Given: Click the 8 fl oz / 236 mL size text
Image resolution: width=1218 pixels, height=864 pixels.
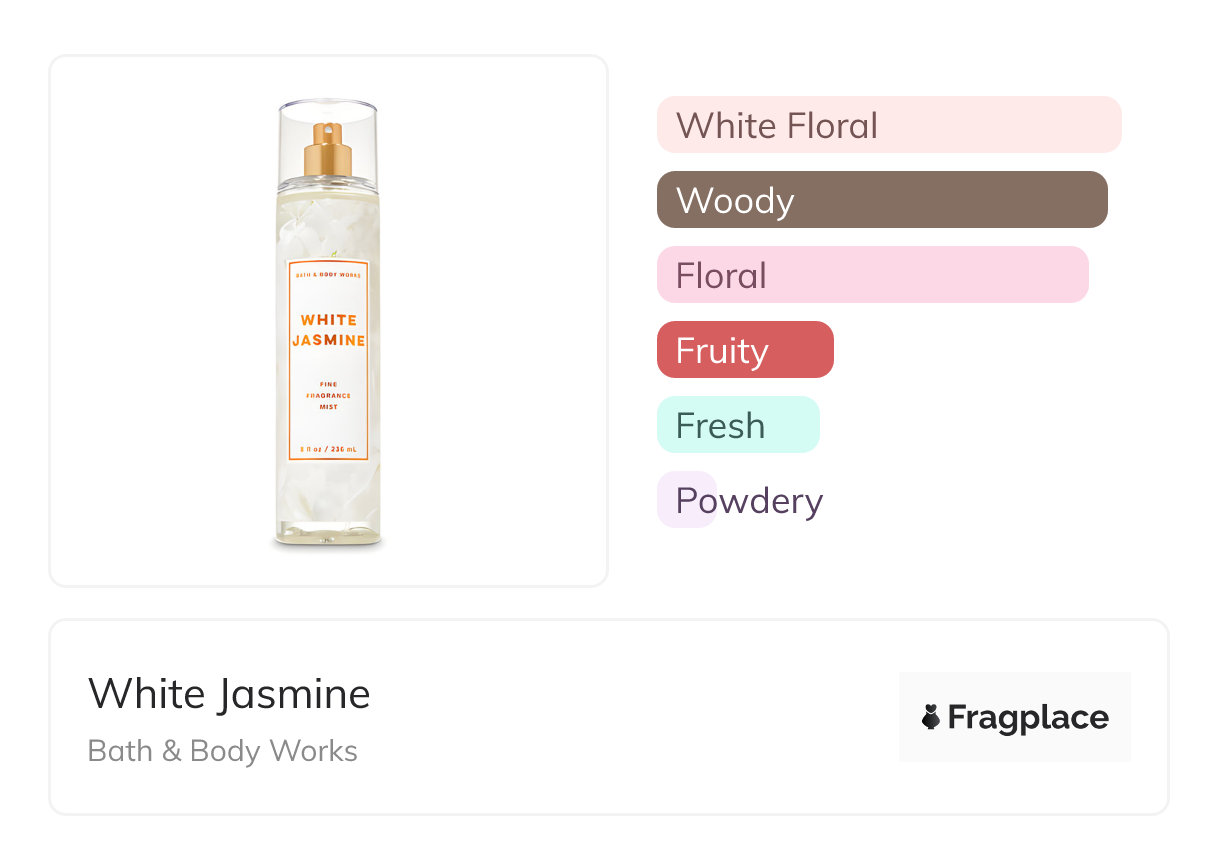Looking at the screenshot, I should coord(328,451).
